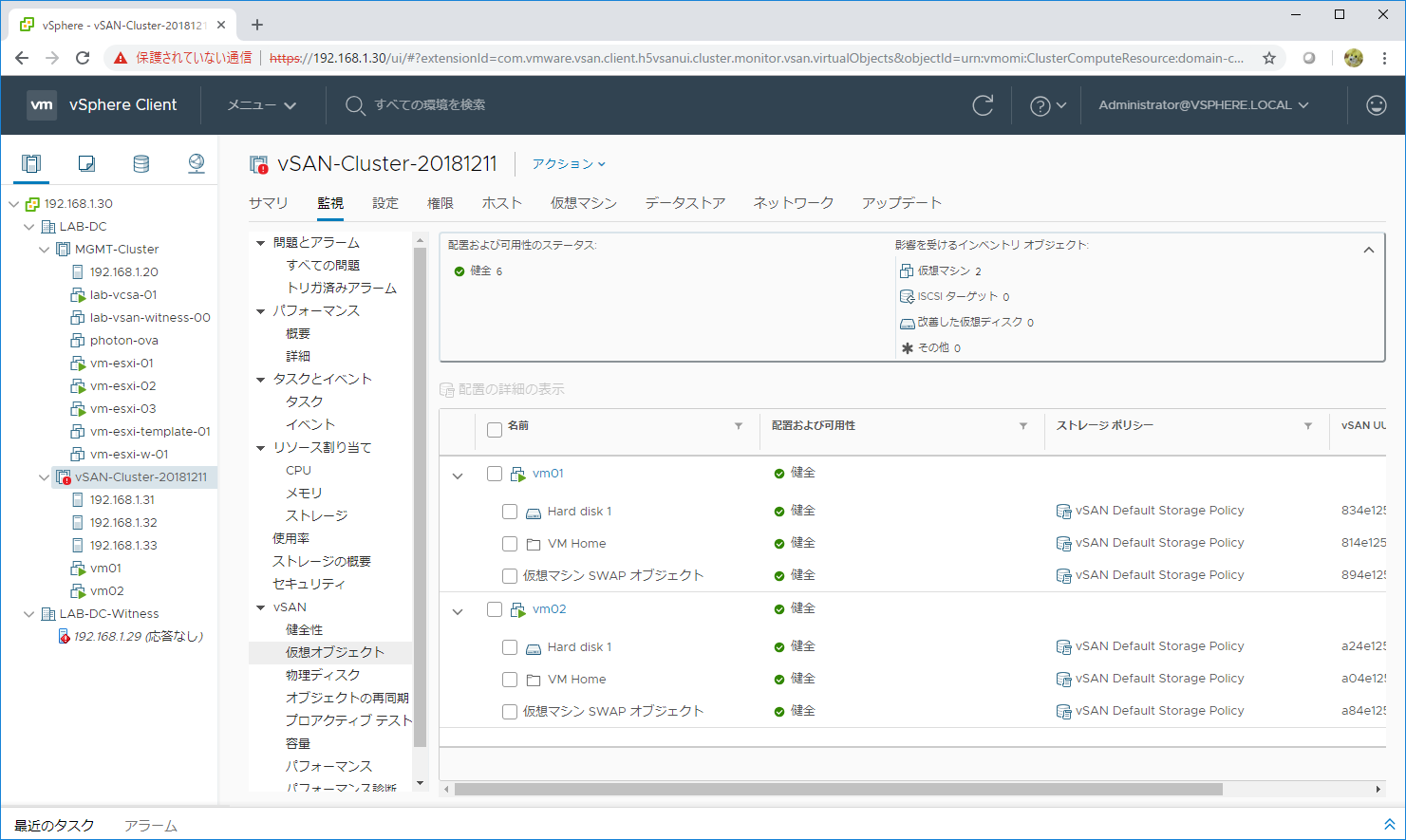This screenshot has height=840, width=1406.
Task: Click the Hard disk 1 icon under vm01
Action: [x=534, y=513]
